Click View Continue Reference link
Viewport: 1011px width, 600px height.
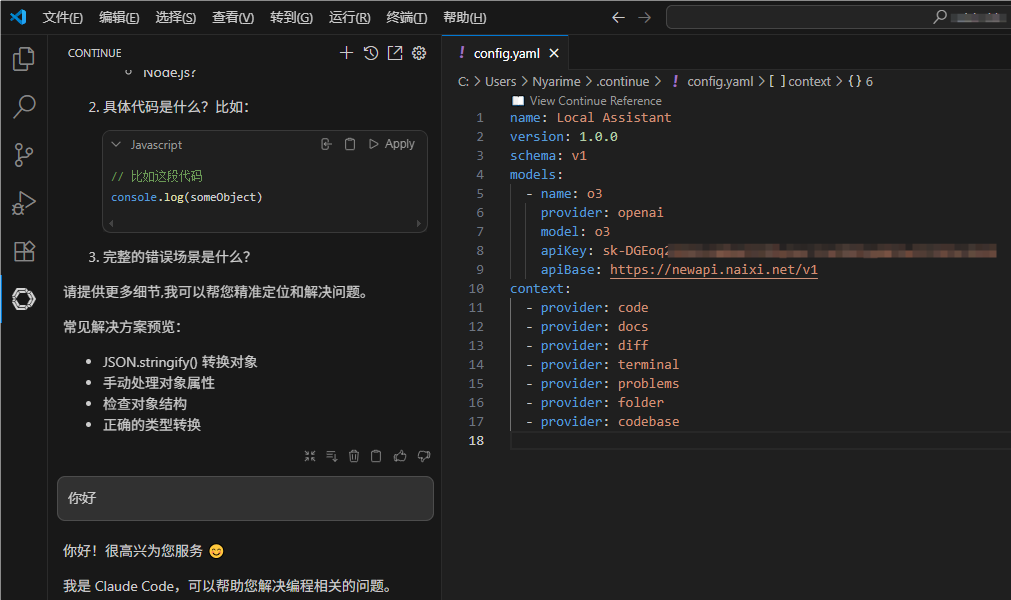point(595,101)
